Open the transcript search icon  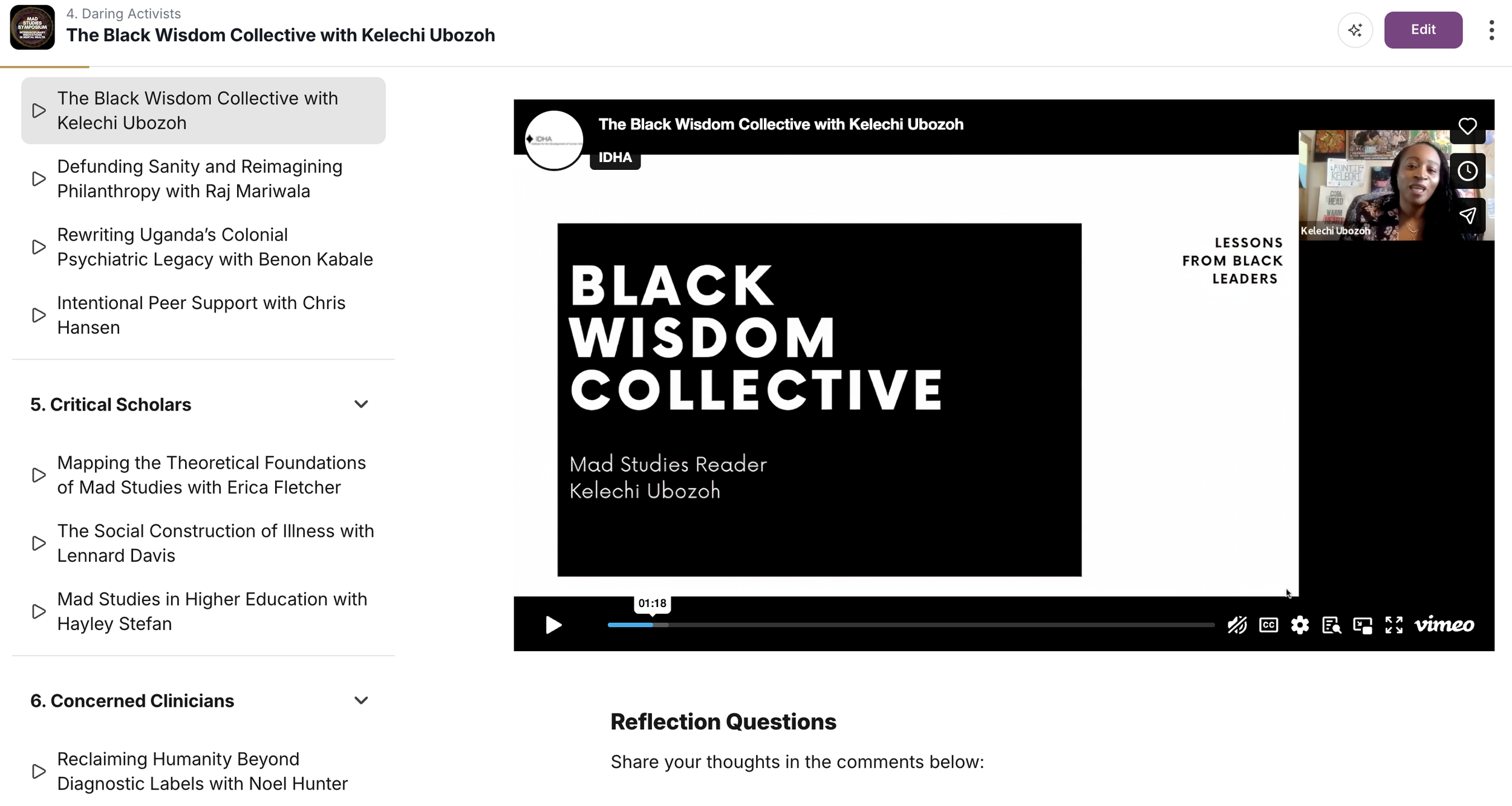click(x=1331, y=625)
